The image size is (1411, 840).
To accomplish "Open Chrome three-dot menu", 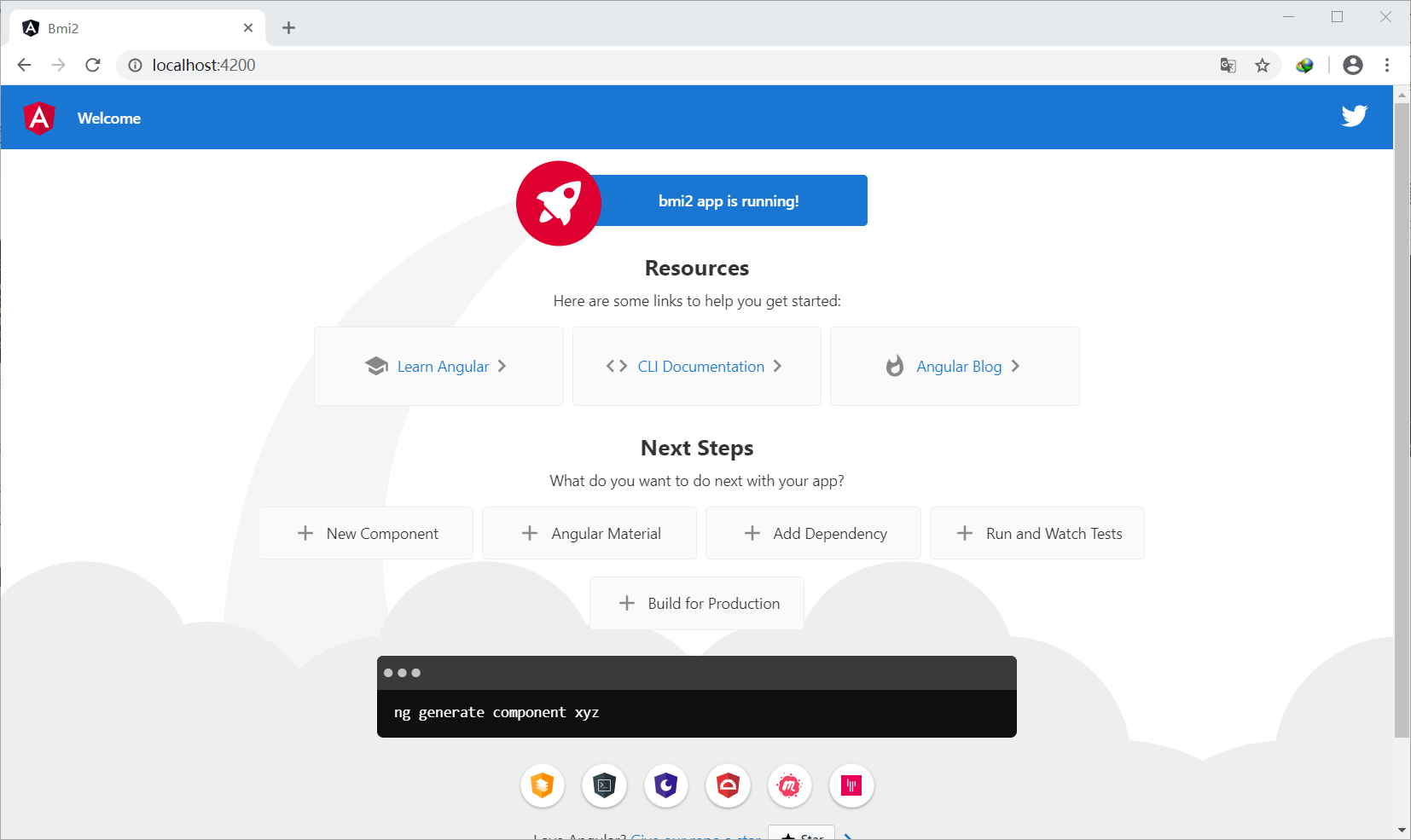I will (1387, 65).
